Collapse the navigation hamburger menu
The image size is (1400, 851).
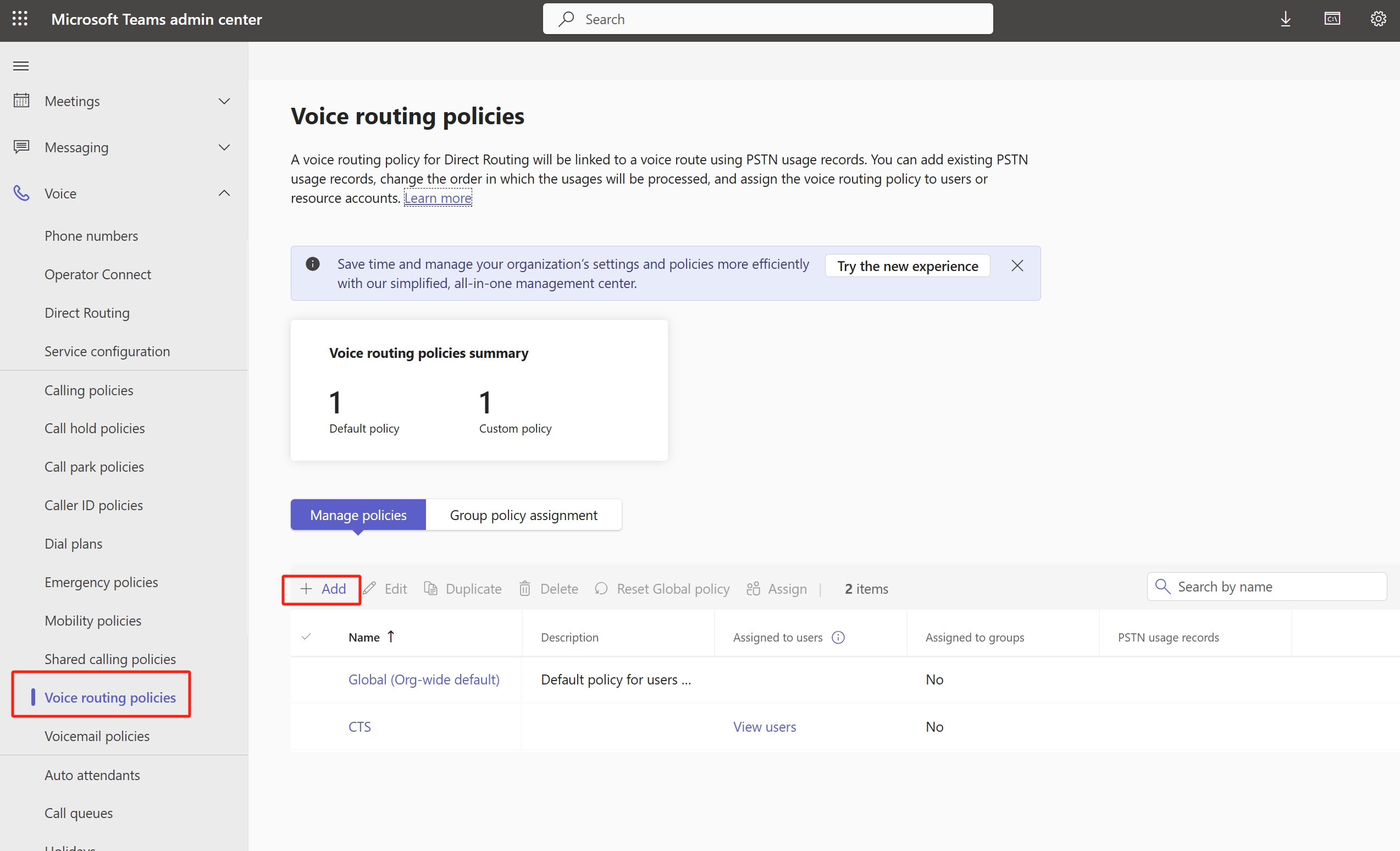(21, 66)
